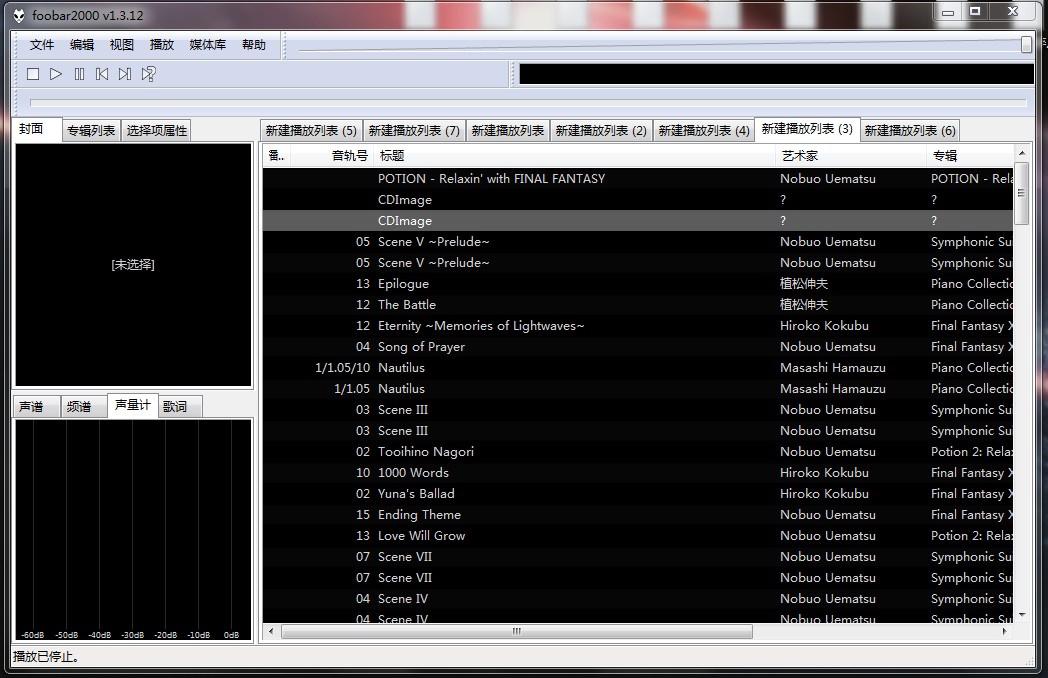Viewport: 1048px width, 678px height.
Task: Sort by the 音轨号 column header
Action: point(331,156)
